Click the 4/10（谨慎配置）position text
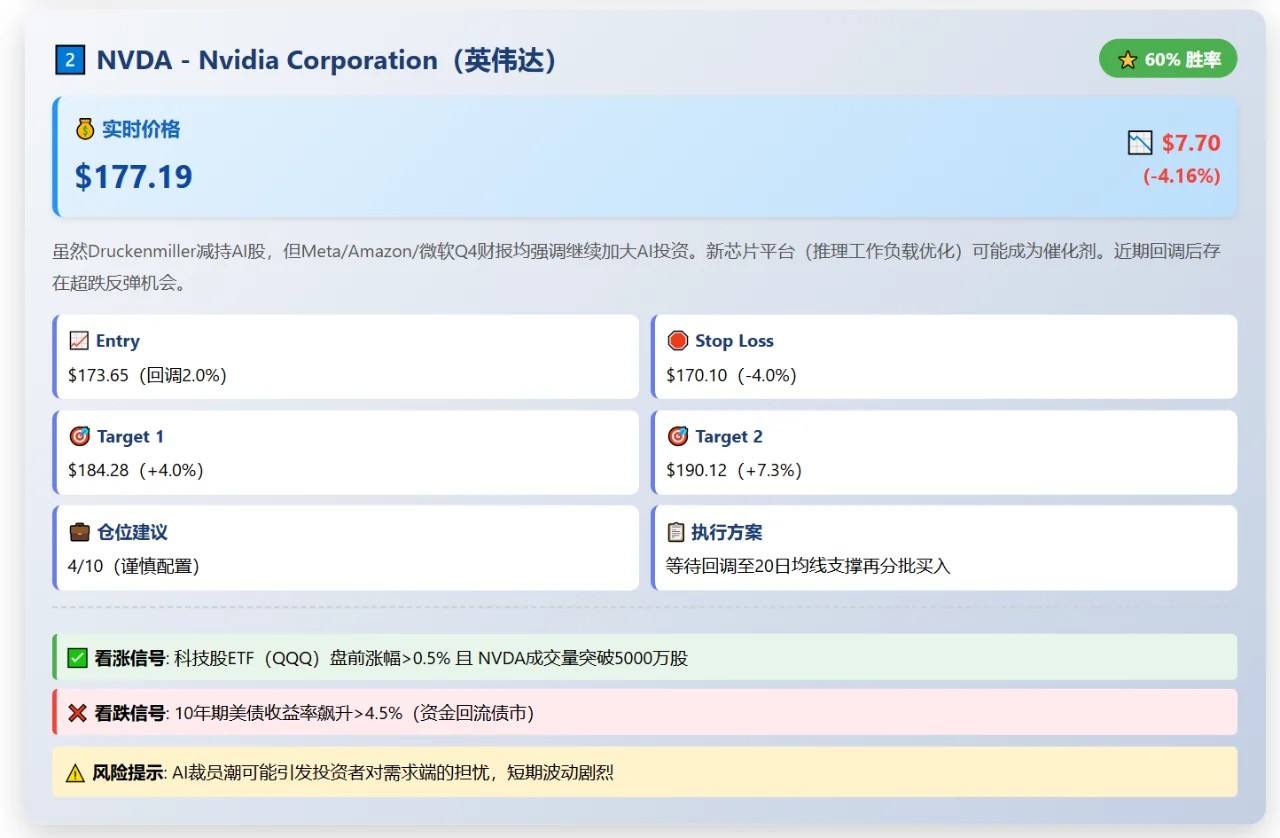The height and width of the screenshot is (838, 1280). (x=134, y=566)
